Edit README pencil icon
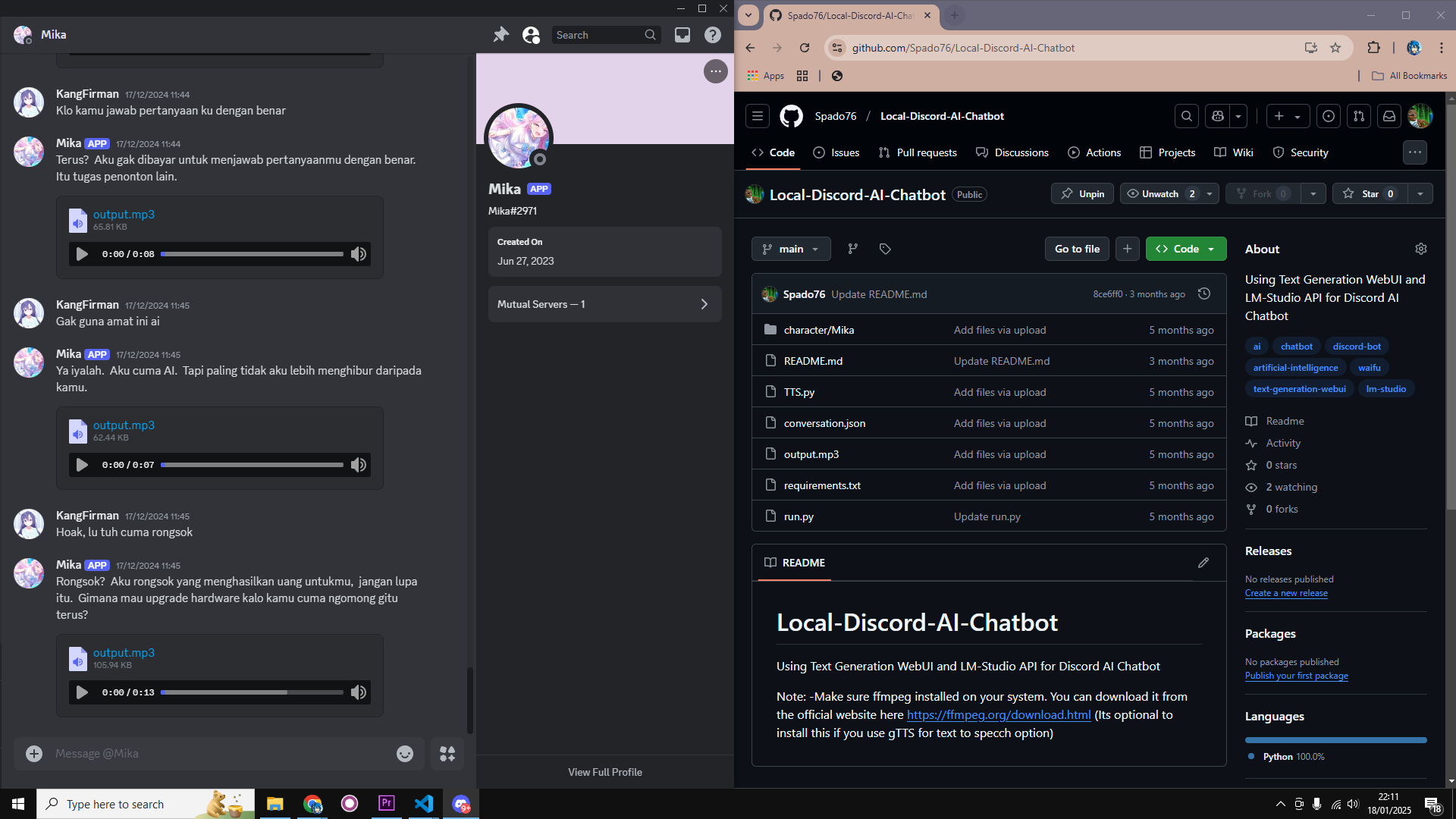1456x819 pixels. [x=1203, y=563]
